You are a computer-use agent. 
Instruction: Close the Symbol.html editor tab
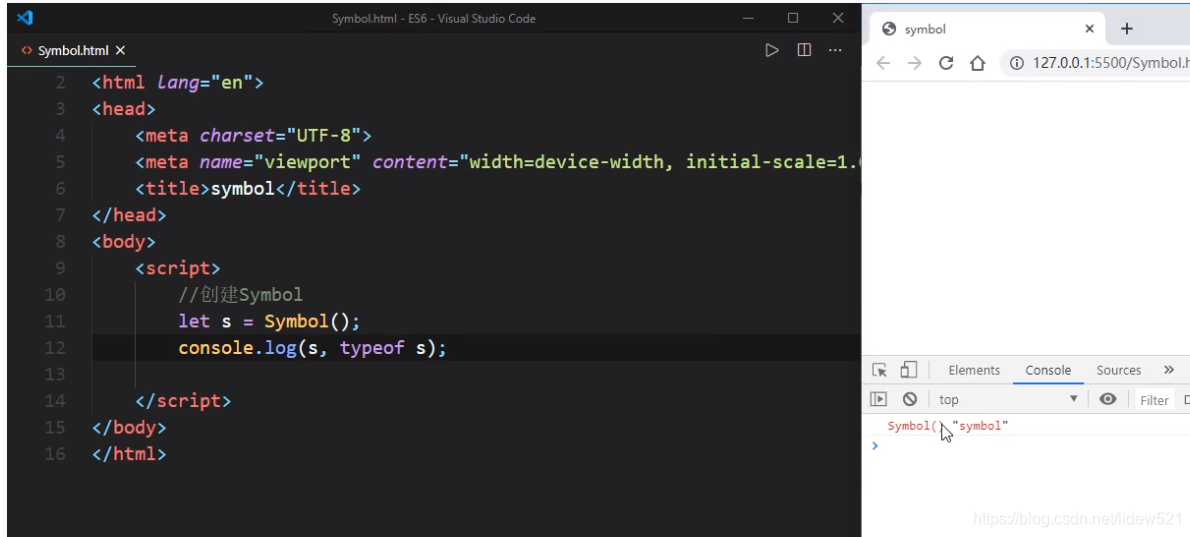coord(120,50)
